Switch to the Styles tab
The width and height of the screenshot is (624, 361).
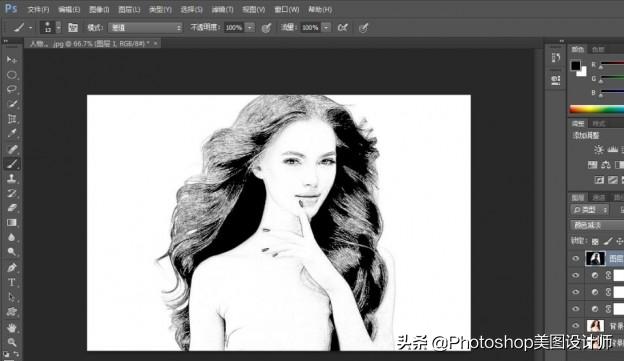[x=598, y=123]
